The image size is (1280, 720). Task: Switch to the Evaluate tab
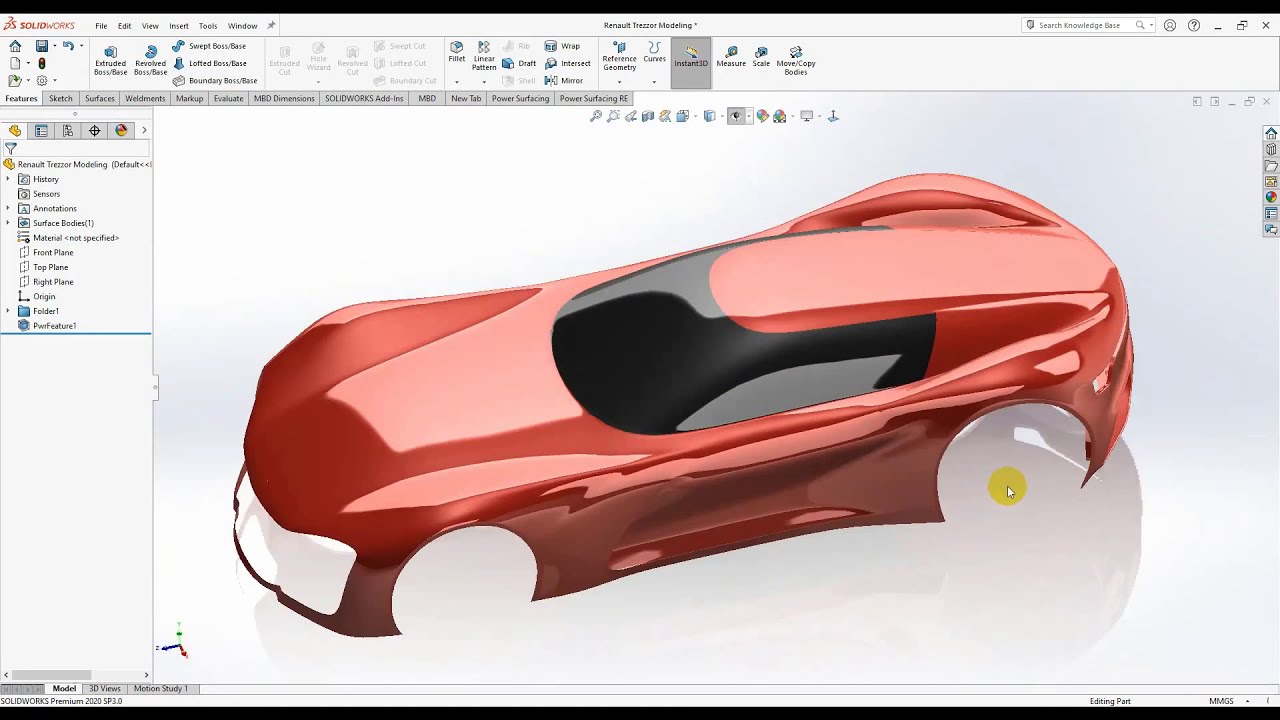click(228, 98)
